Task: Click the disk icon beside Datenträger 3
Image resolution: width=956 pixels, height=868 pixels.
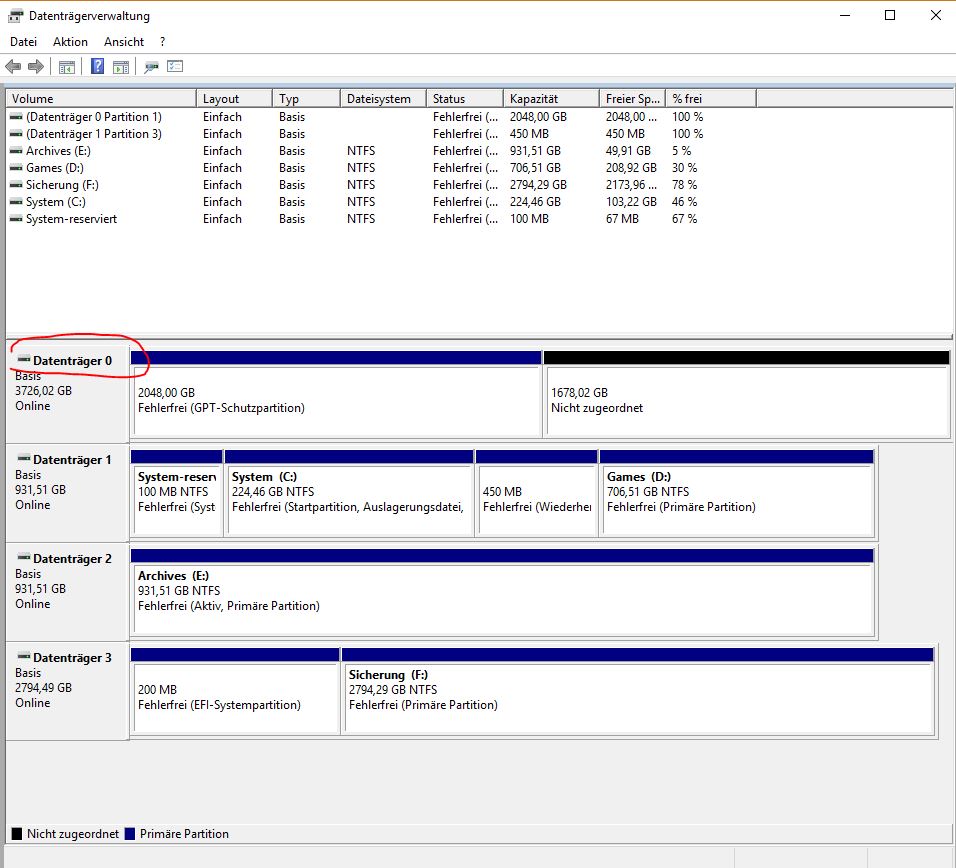Action: point(24,656)
